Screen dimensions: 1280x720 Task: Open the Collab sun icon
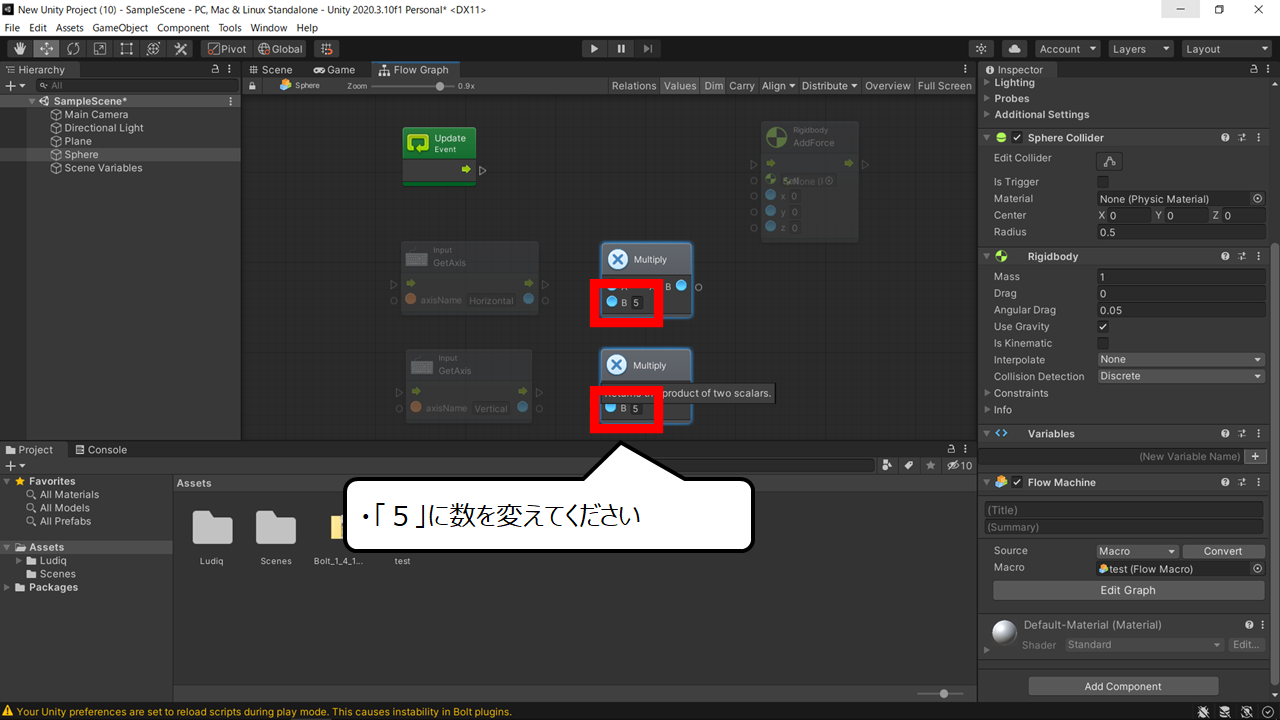[x=981, y=49]
